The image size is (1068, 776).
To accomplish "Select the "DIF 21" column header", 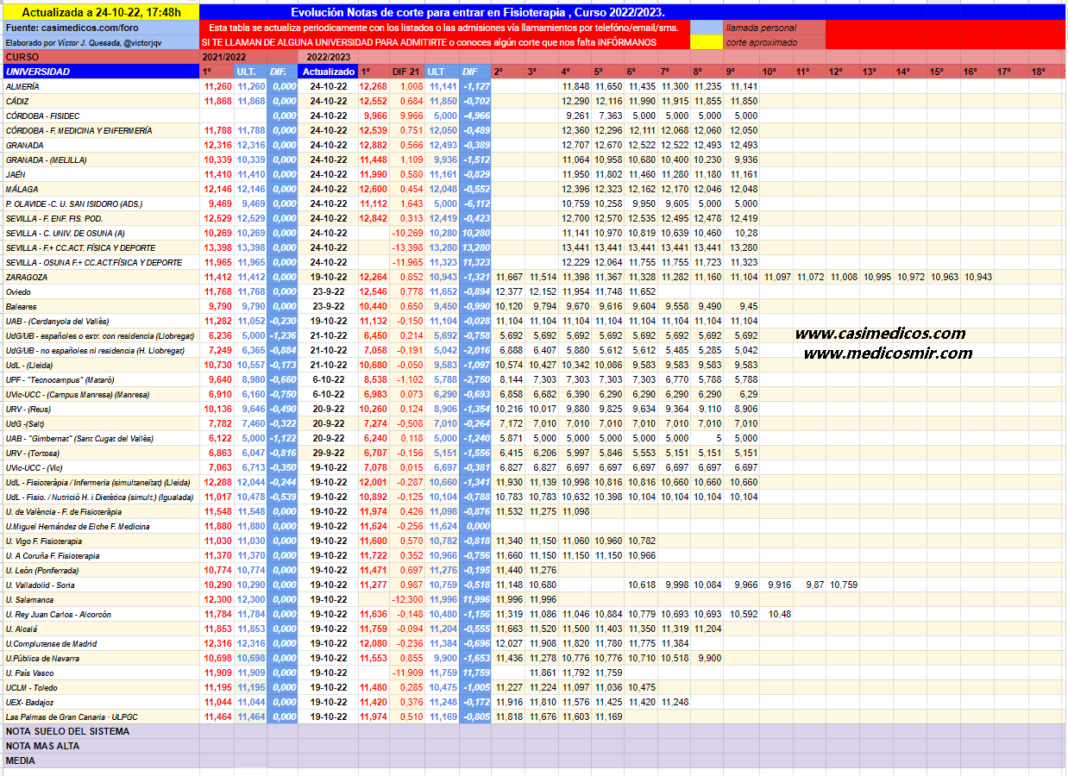I will point(407,72).
